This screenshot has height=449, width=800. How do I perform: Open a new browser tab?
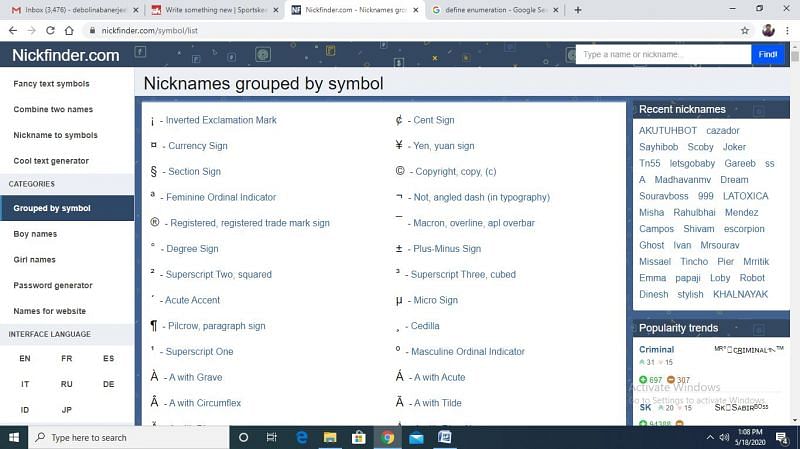click(x=578, y=10)
